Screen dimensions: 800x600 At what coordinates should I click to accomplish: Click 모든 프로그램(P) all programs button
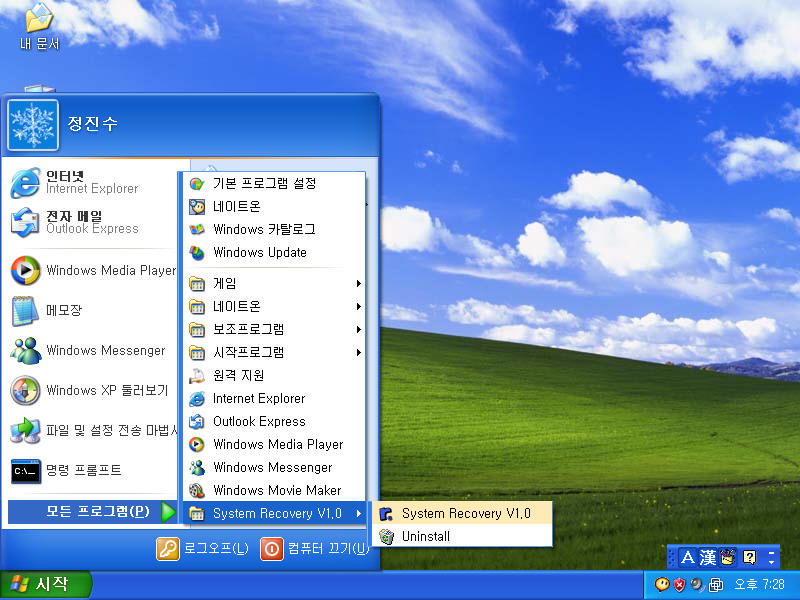pyautogui.click(x=93, y=512)
